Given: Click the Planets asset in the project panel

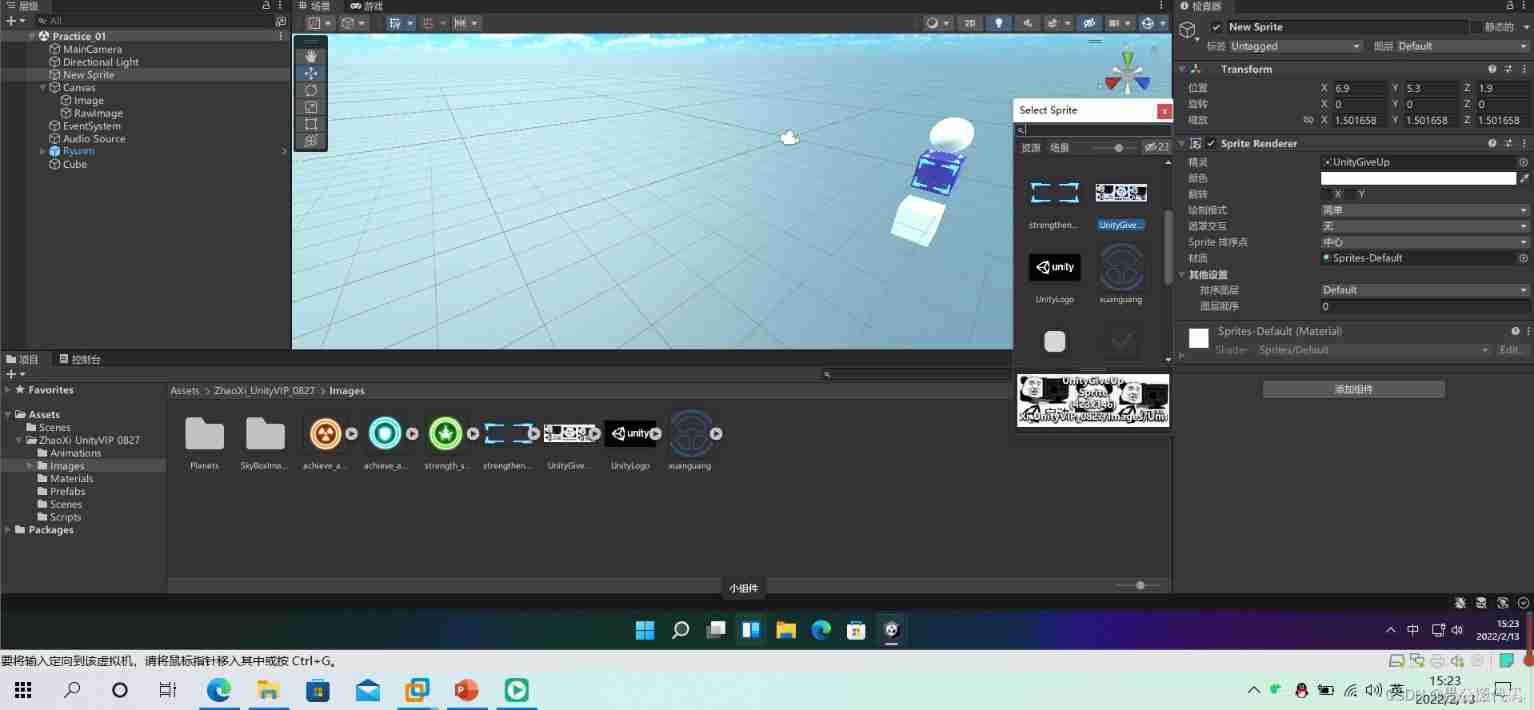Looking at the screenshot, I should coord(204,433).
